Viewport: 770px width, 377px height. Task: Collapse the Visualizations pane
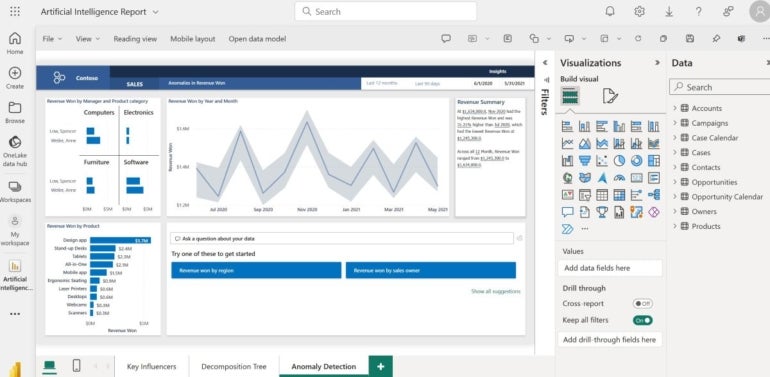coord(657,63)
